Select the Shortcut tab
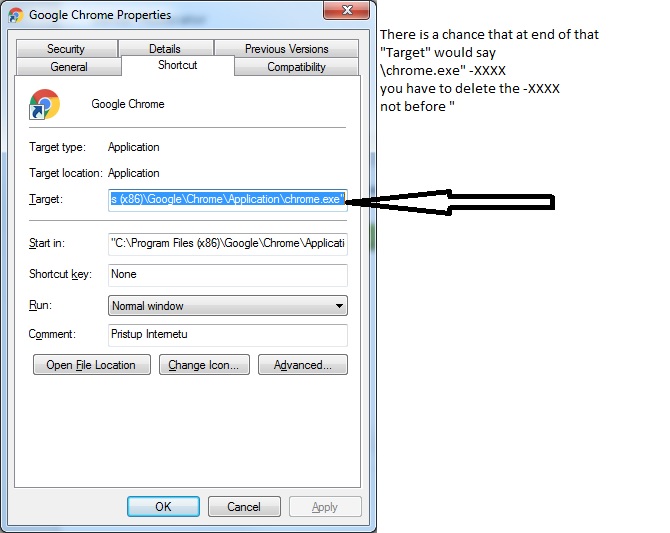This screenshot has width=670, height=533. tap(178, 65)
